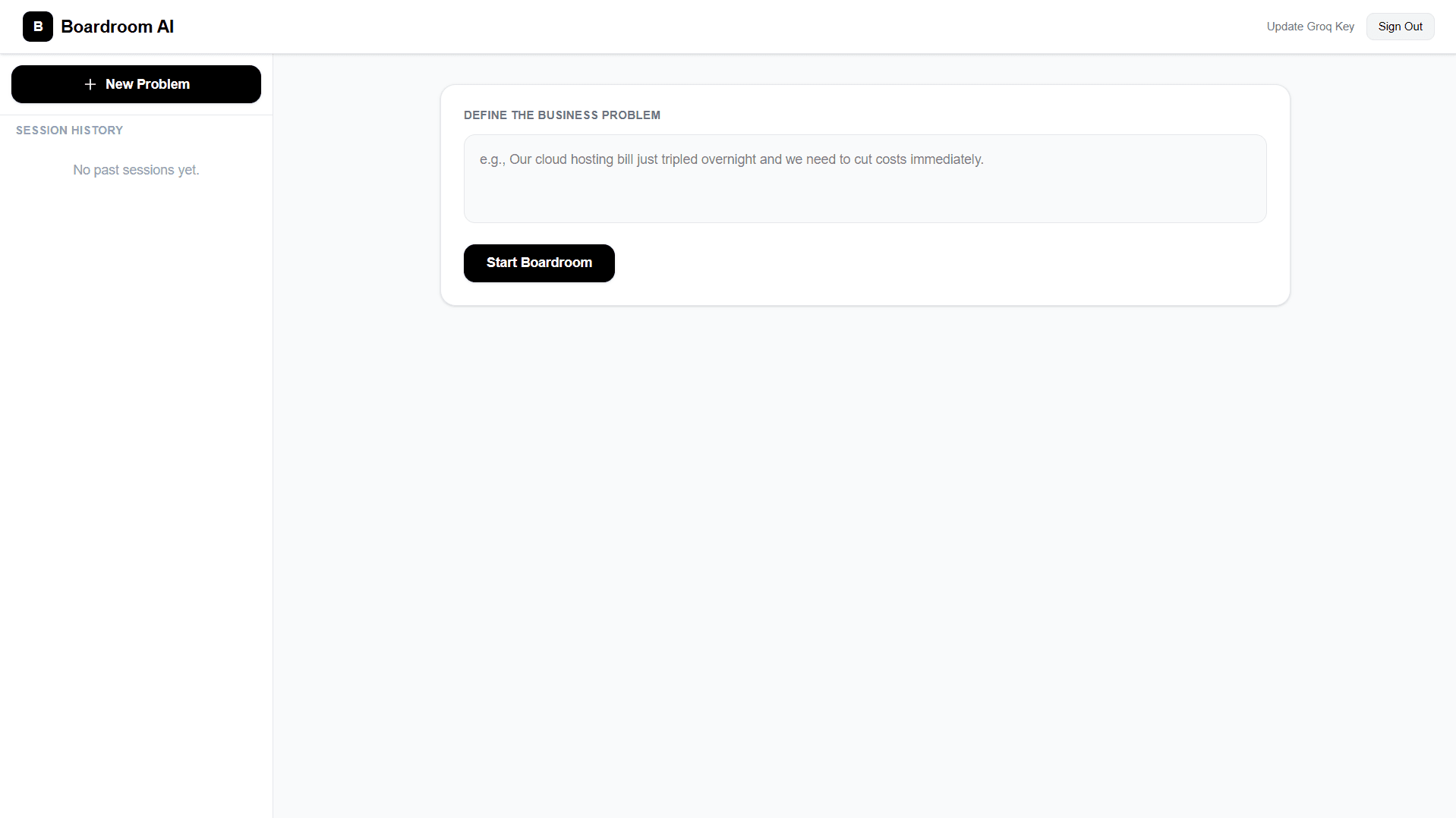The width and height of the screenshot is (1456, 818).
Task: Sign Out of the account
Action: (x=1401, y=27)
